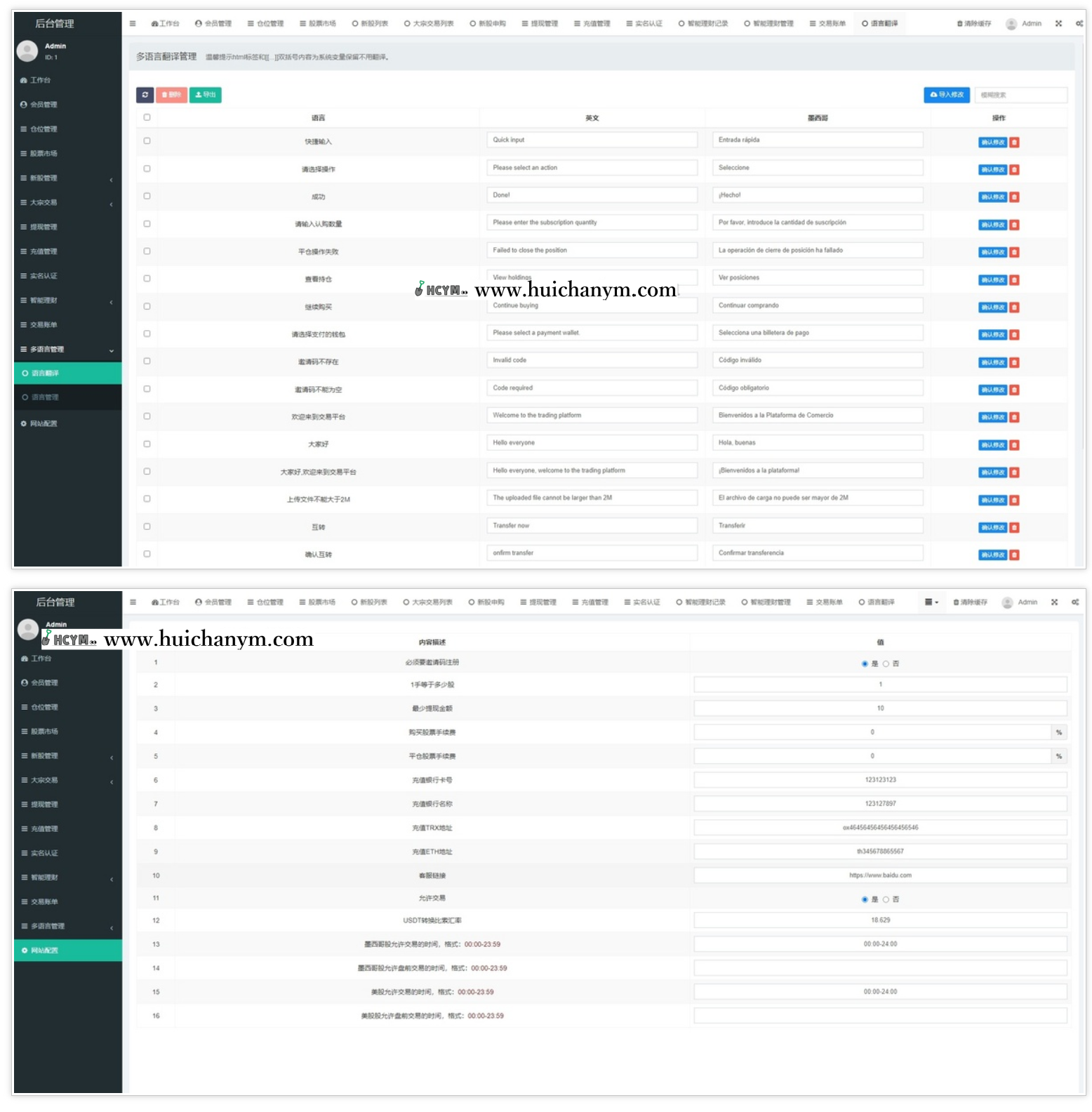Click trash icon on 'Code required' row
Viewport: 1092px width, 1112px height.
(1014, 390)
